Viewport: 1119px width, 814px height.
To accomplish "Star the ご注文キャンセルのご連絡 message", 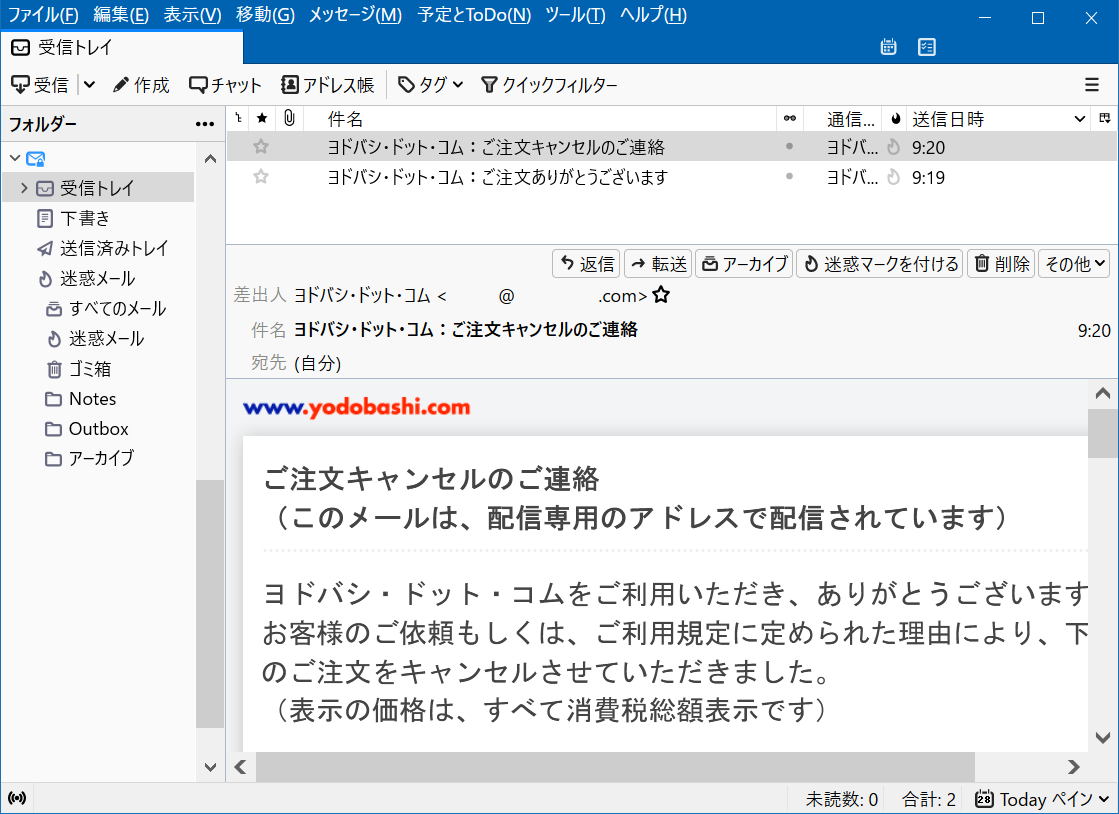I will click(x=261, y=147).
